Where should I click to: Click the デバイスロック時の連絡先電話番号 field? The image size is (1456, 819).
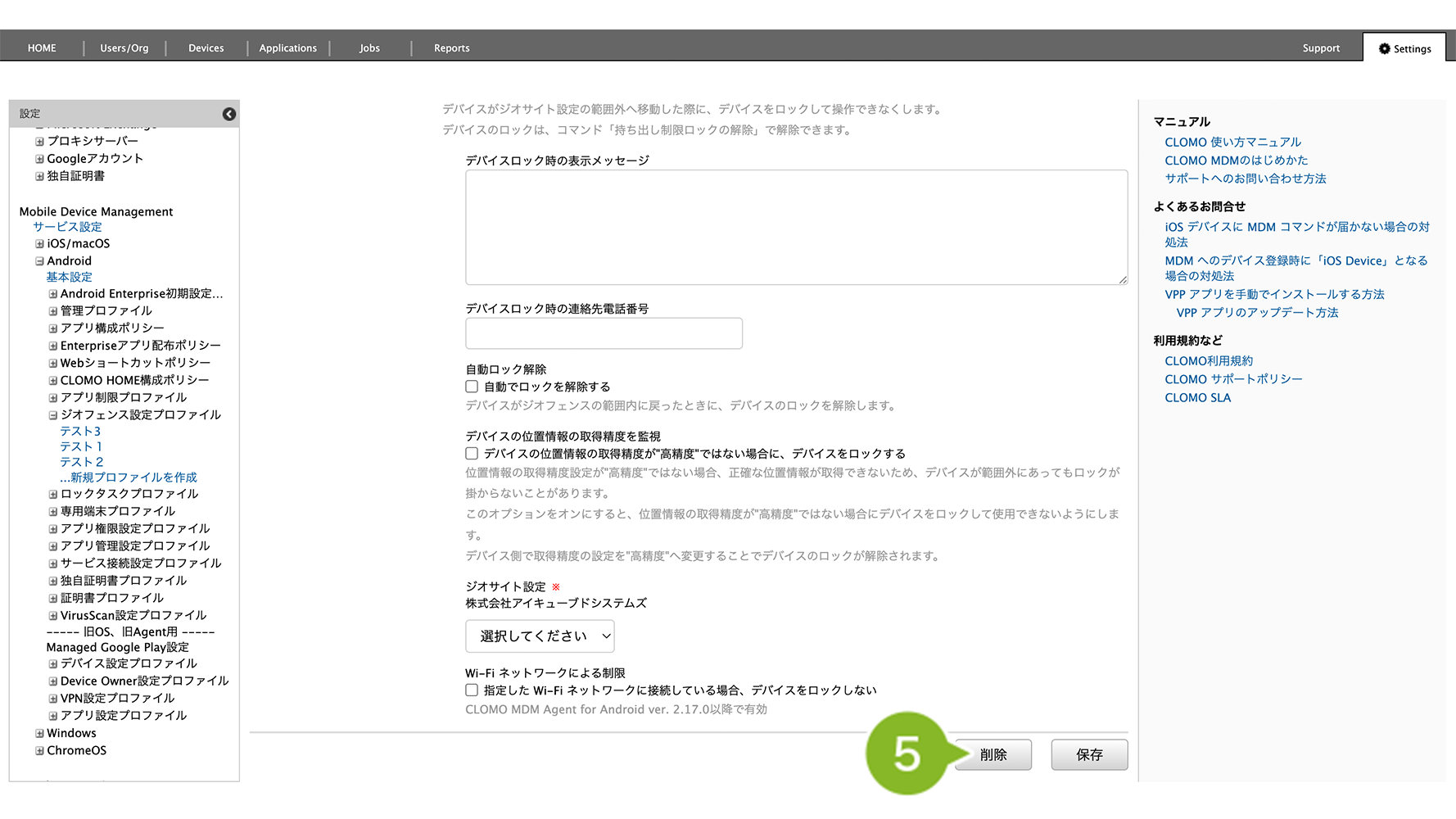pos(604,333)
